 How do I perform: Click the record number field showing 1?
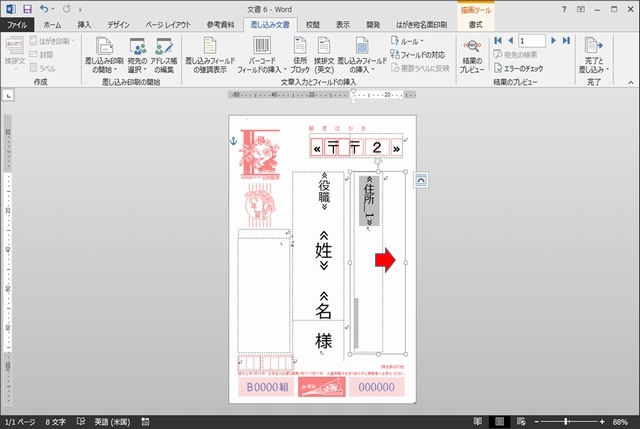pyautogui.click(x=532, y=41)
